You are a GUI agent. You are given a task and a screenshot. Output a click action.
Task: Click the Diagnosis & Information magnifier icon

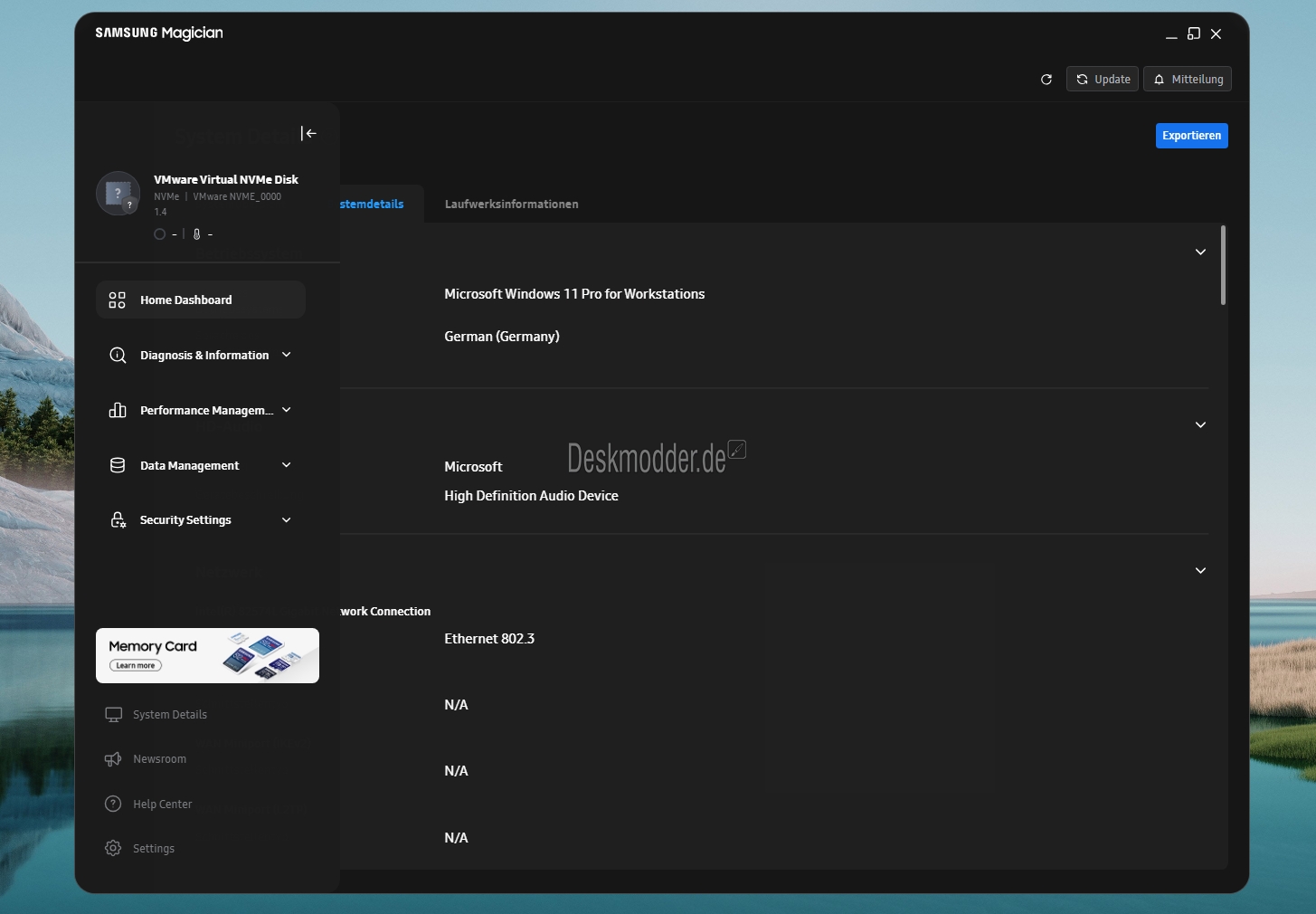click(118, 356)
